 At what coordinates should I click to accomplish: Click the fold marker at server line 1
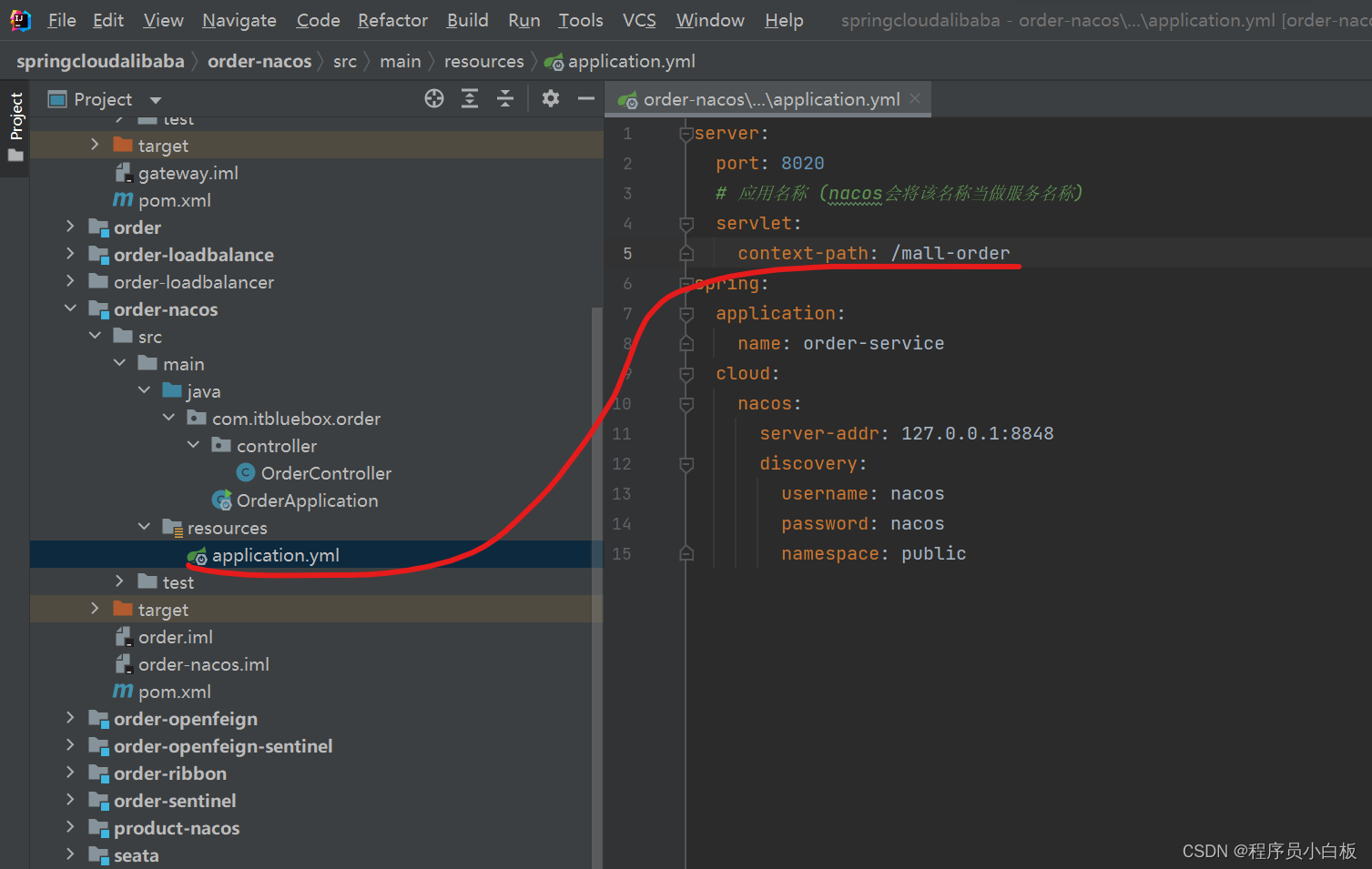click(x=686, y=133)
